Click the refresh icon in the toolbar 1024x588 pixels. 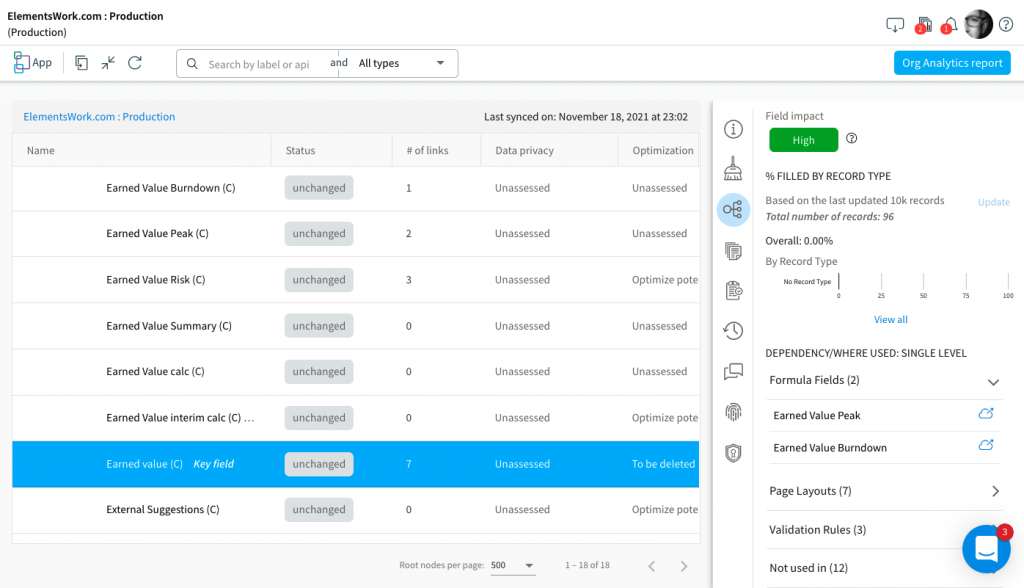[135, 63]
